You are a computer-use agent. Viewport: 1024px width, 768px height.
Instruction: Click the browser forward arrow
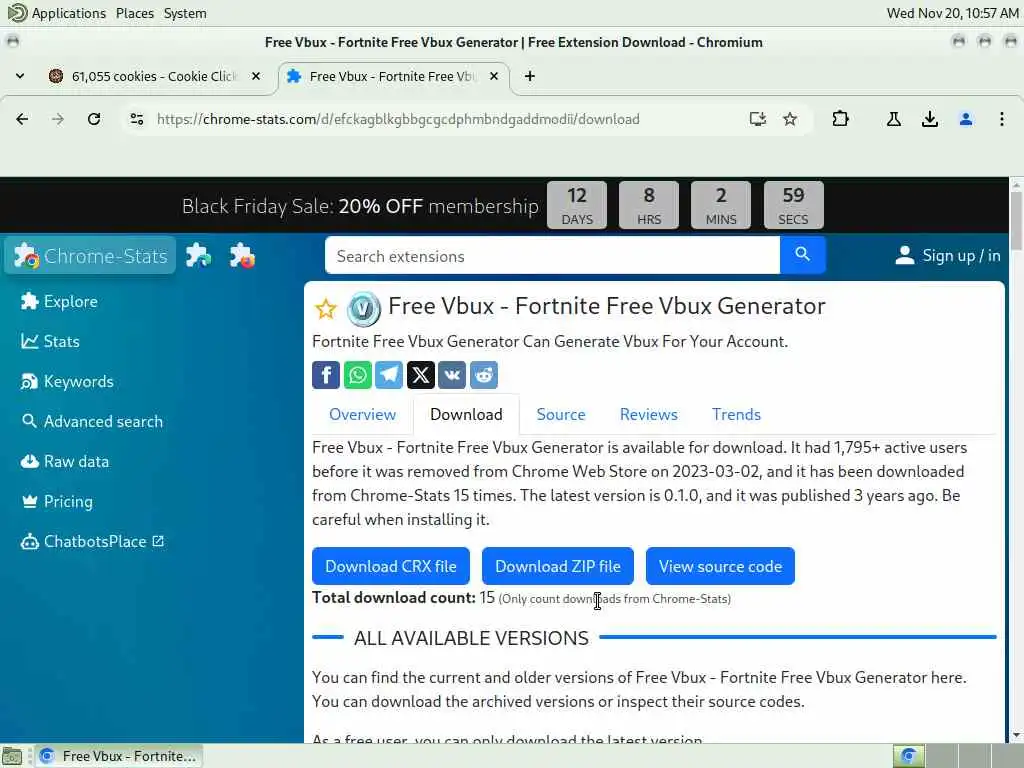58,119
